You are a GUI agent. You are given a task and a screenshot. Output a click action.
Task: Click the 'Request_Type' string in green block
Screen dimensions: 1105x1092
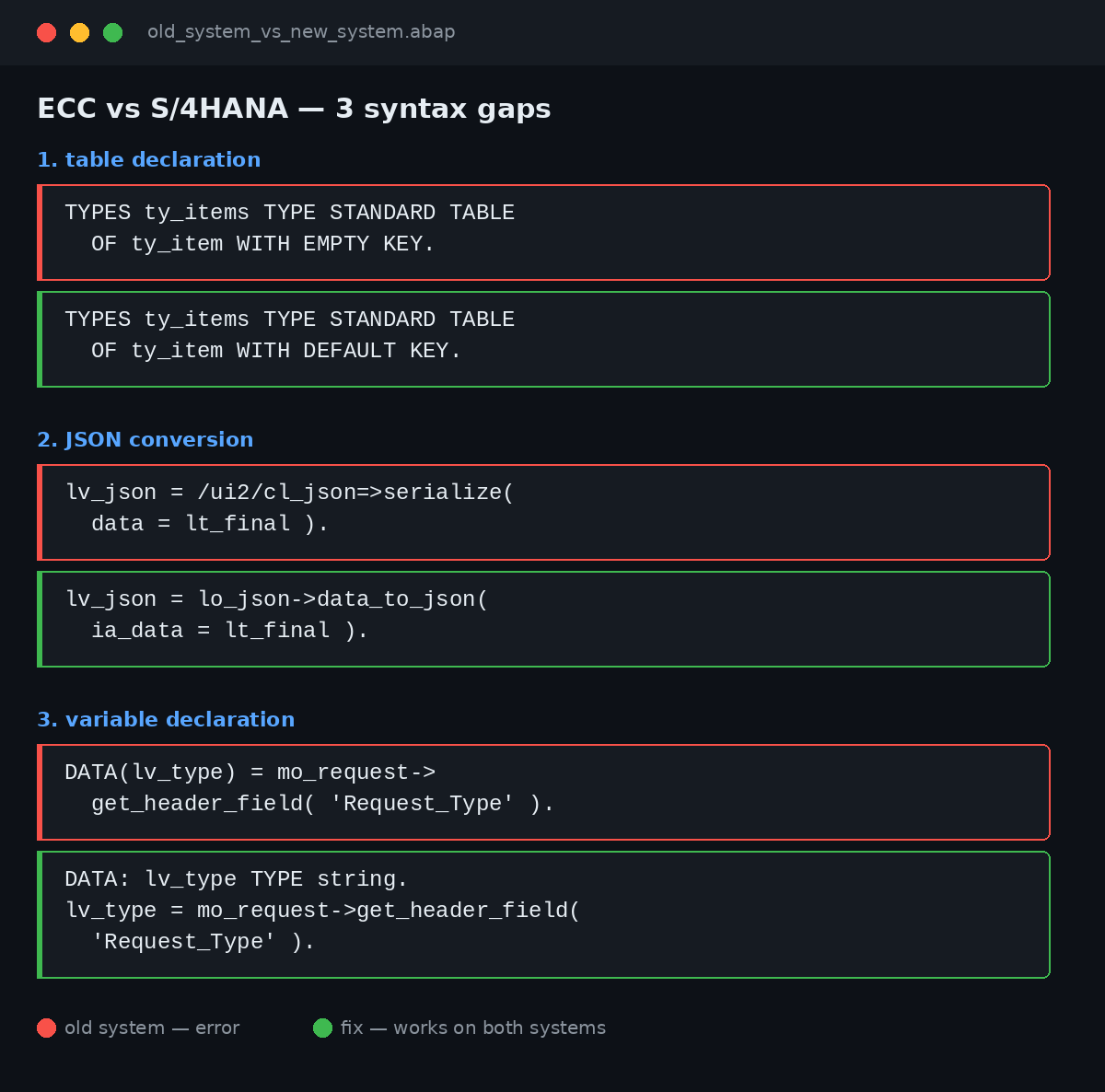coord(183,942)
